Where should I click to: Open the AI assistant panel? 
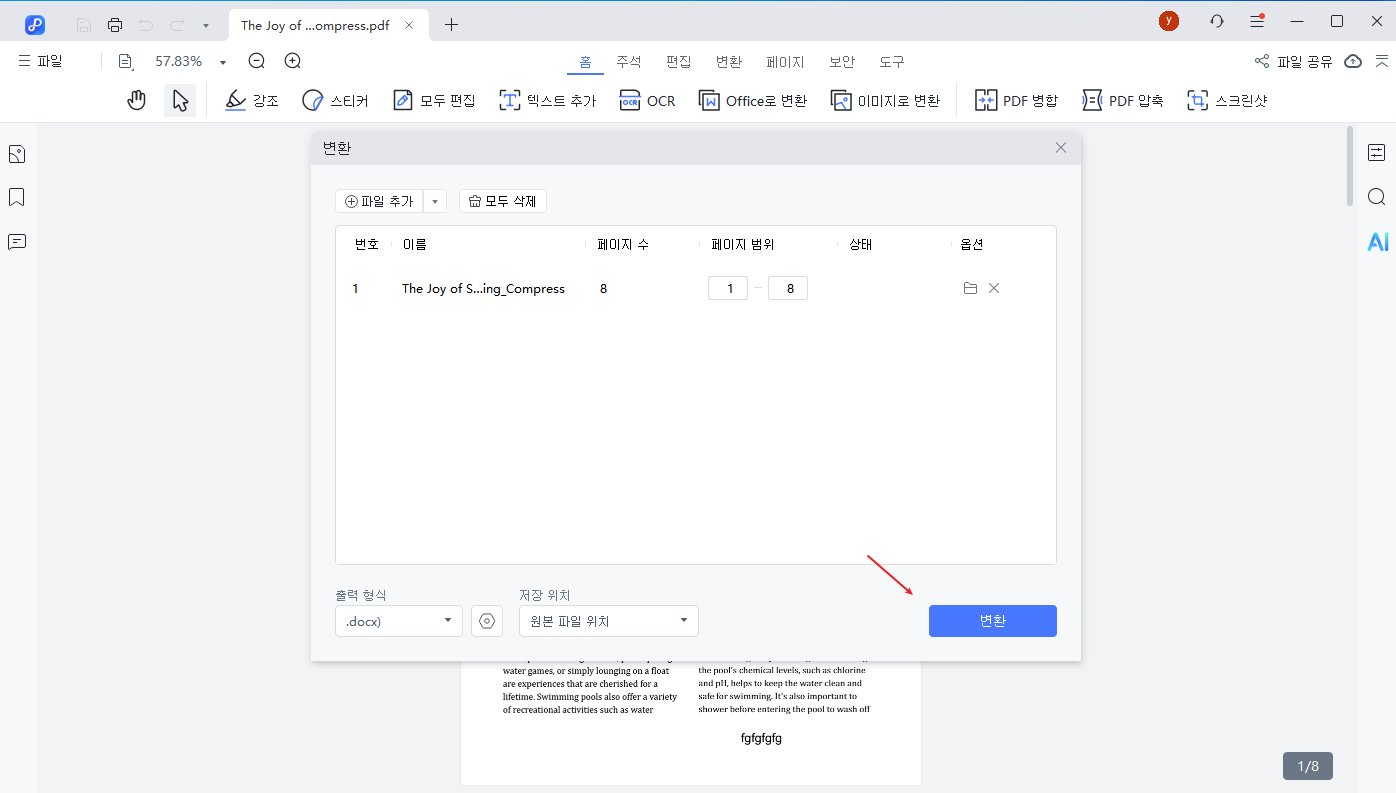[x=1378, y=241]
